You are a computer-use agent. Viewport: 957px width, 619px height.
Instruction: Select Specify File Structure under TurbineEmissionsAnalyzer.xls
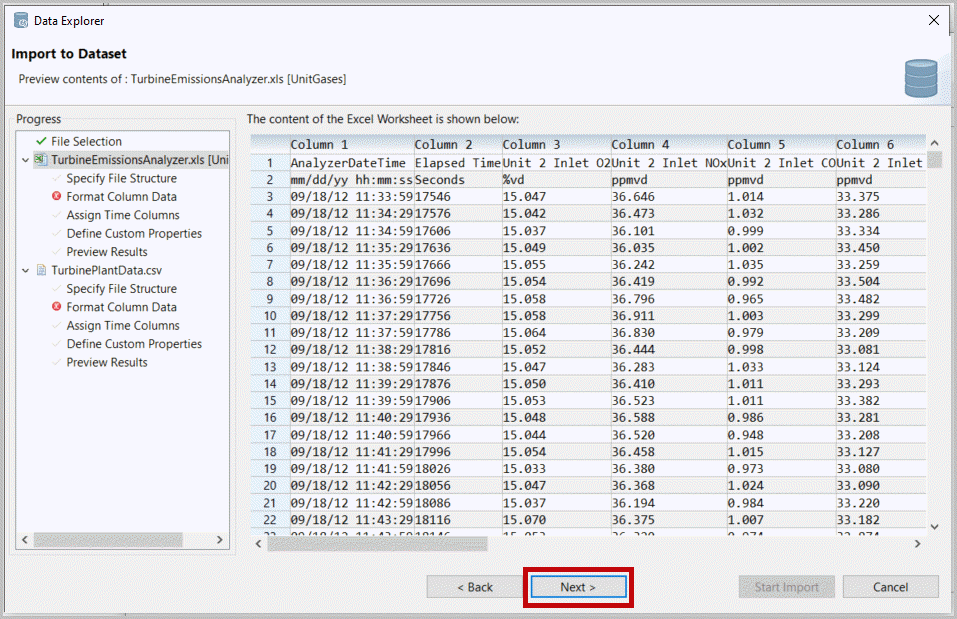pyautogui.click(x=120, y=179)
